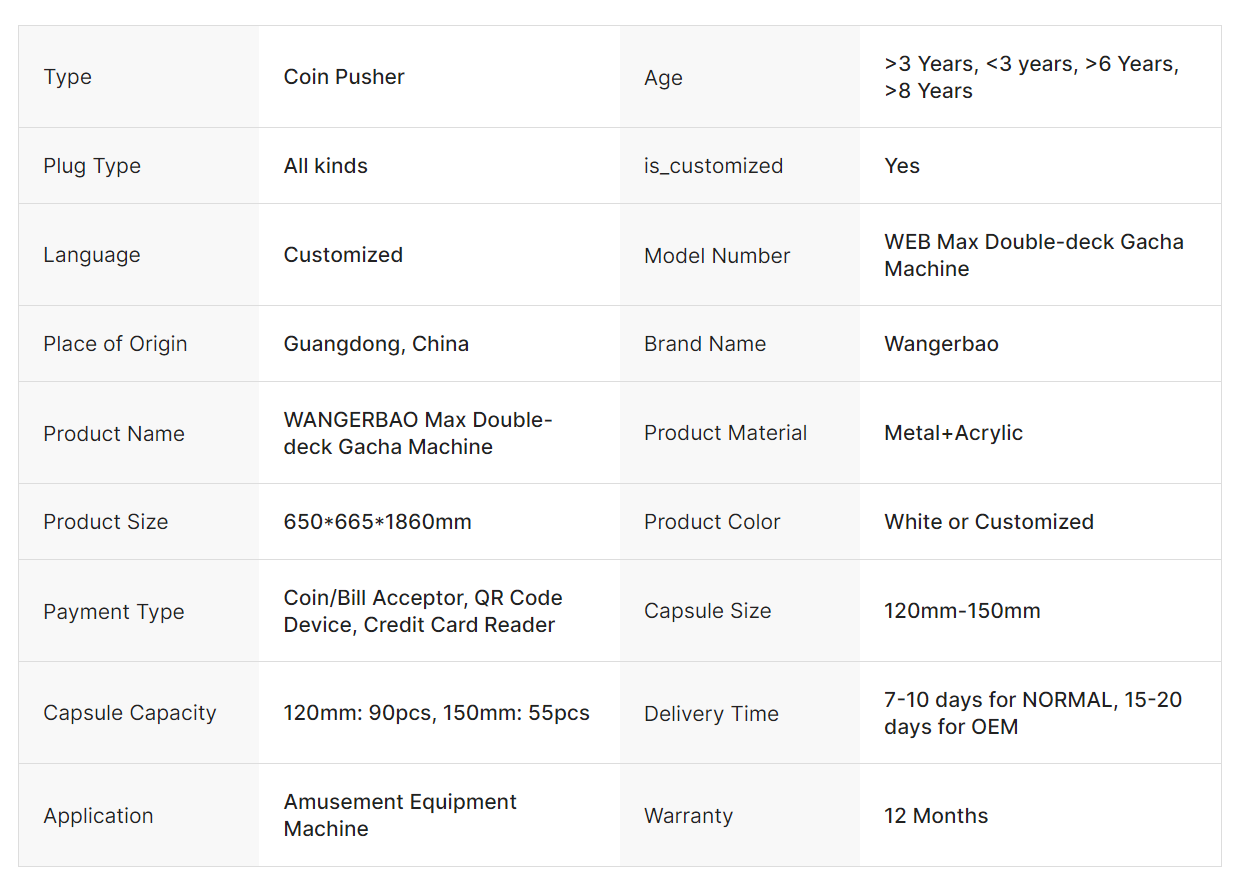Click the "is_customized" label
The height and width of the screenshot is (890, 1260).
click(x=713, y=166)
